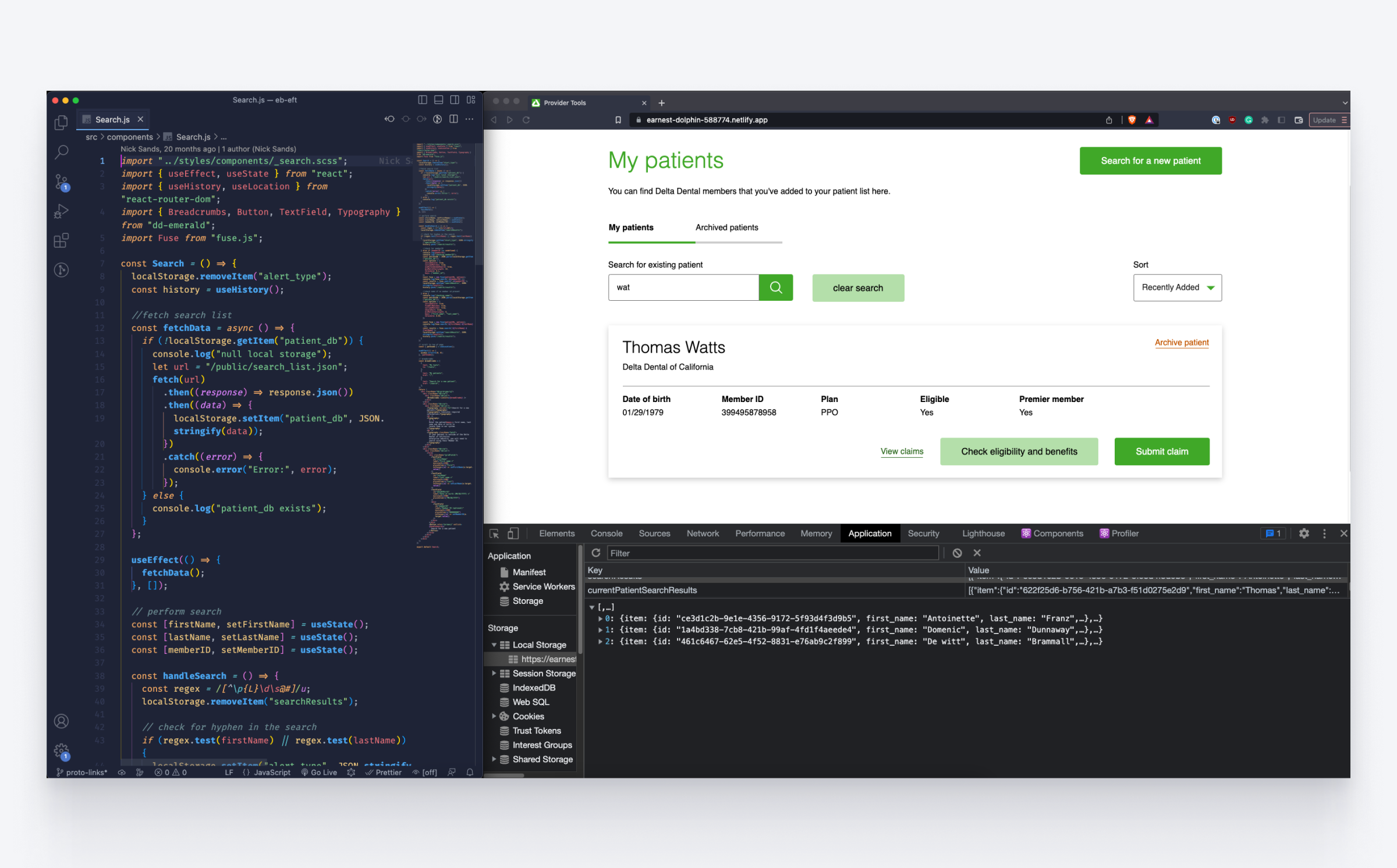
Task: Click Archive patient link for Thomas Watts
Action: [x=1182, y=343]
